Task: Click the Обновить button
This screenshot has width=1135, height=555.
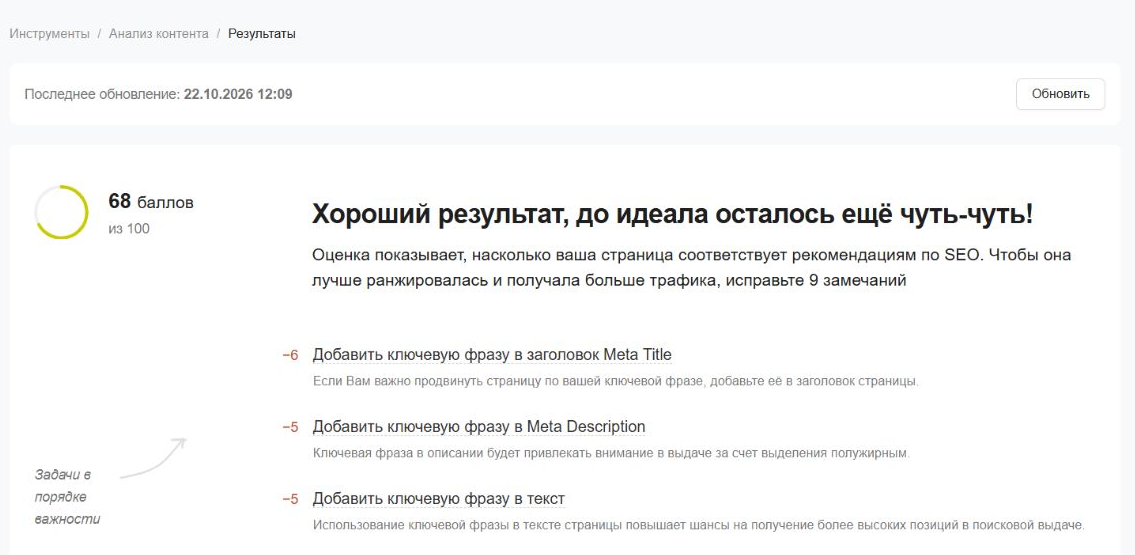Action: [1060, 94]
